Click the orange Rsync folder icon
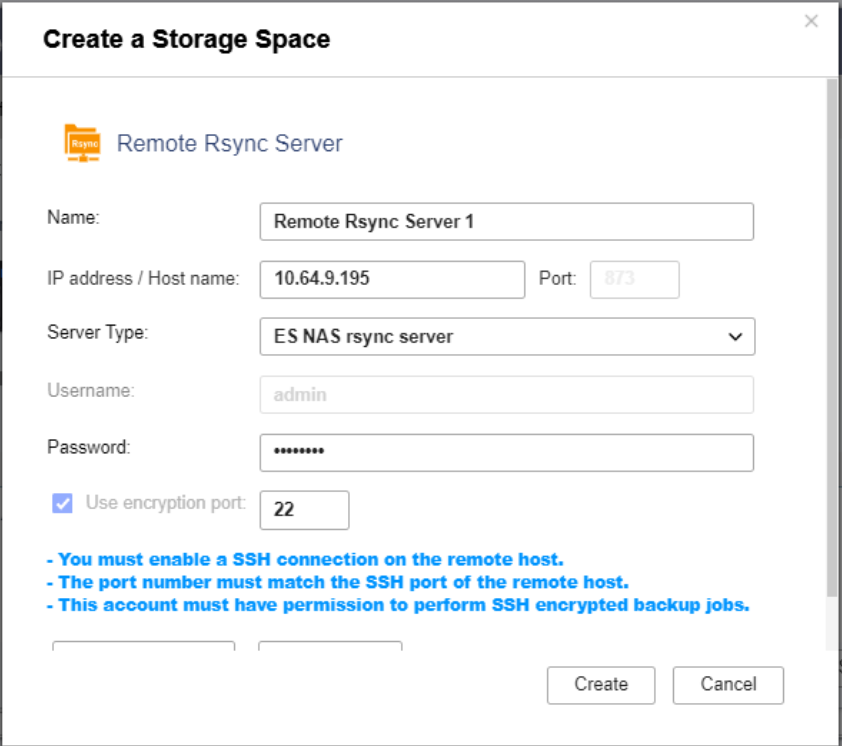 82,143
